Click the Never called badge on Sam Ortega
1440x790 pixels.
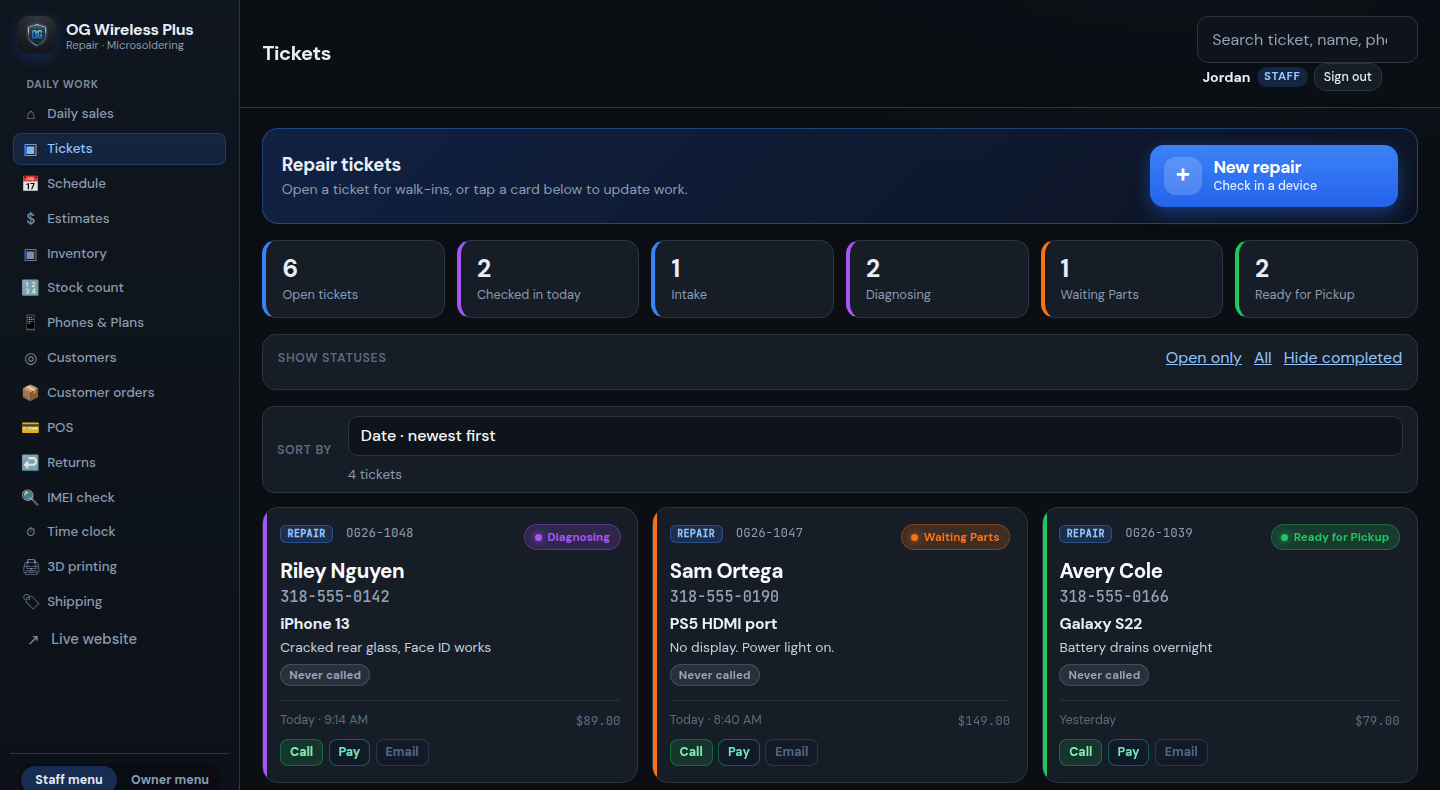coord(714,675)
